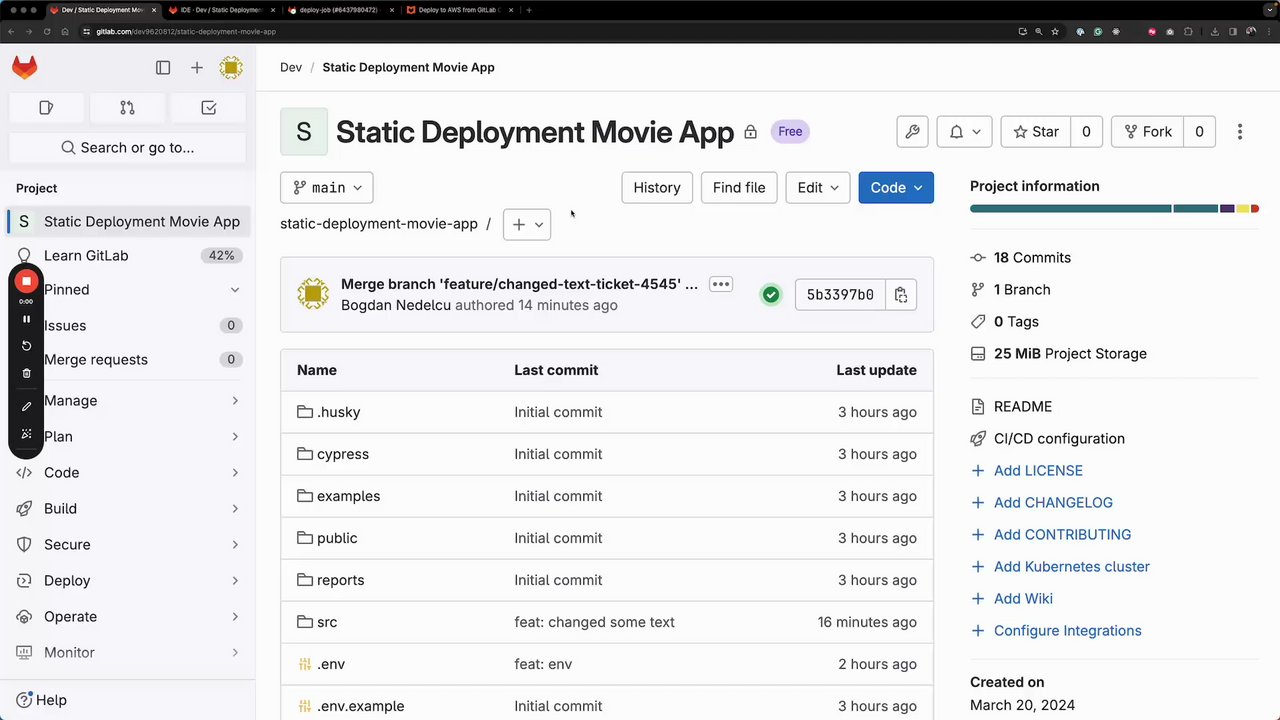Viewport: 1280px width, 720px height.
Task: Expand the commit message ellipsis toggle
Action: [721, 285]
